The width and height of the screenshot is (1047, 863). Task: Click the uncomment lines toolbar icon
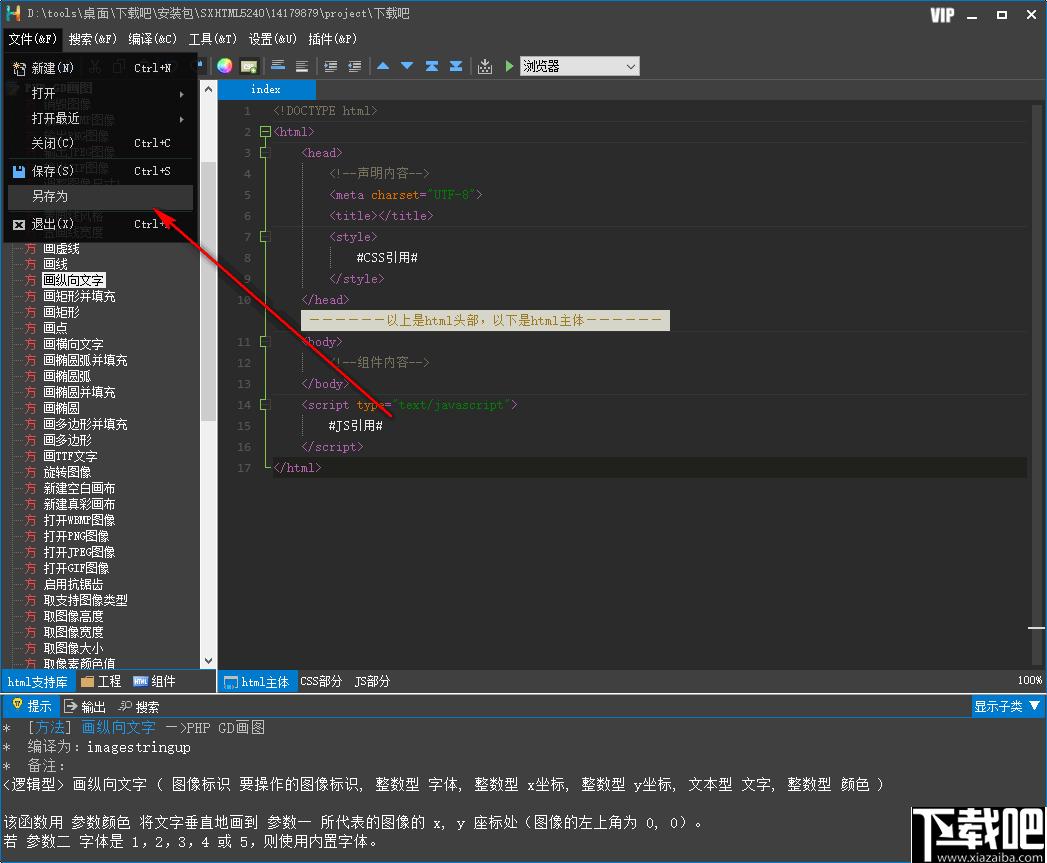tap(302, 66)
